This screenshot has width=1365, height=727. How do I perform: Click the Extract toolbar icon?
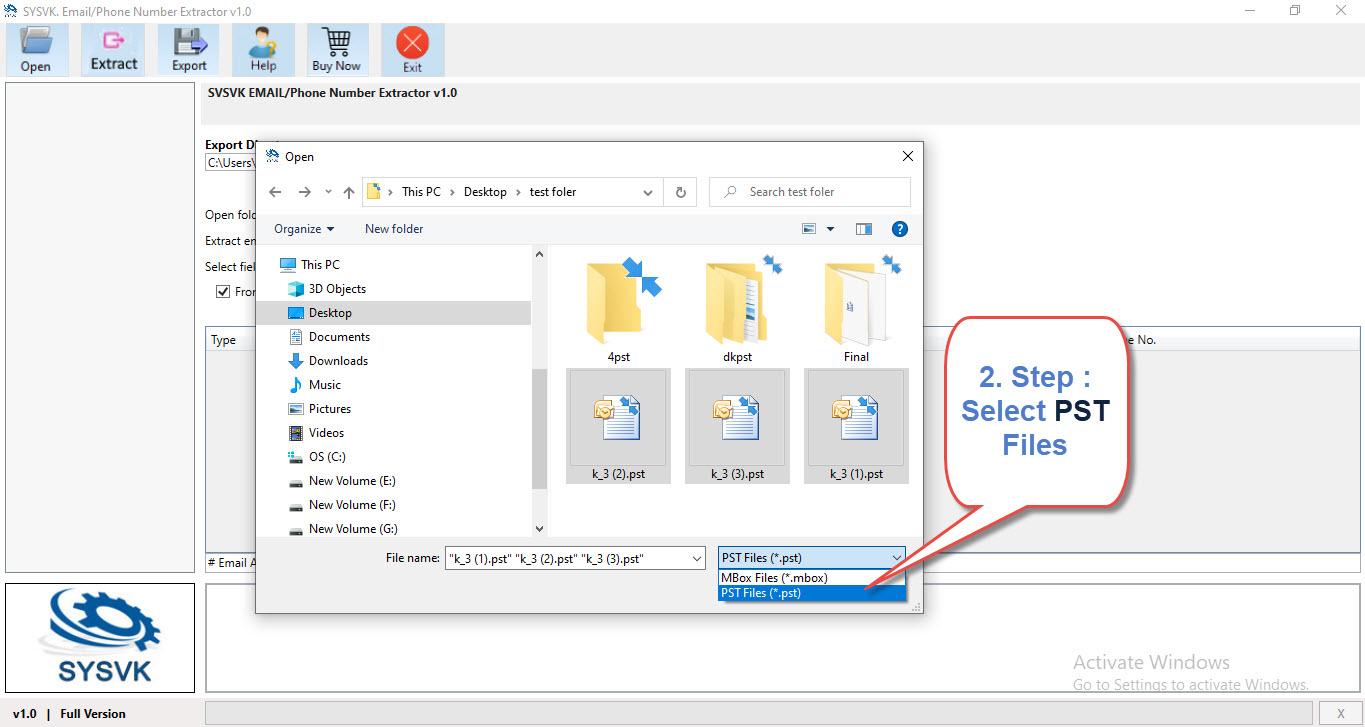coord(113,49)
